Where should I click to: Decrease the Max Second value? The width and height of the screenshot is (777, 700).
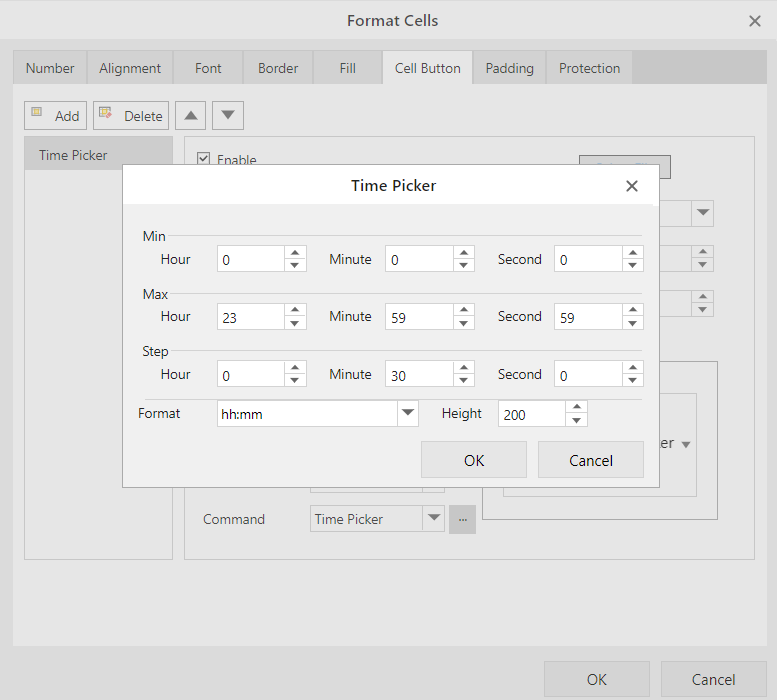(x=632, y=323)
